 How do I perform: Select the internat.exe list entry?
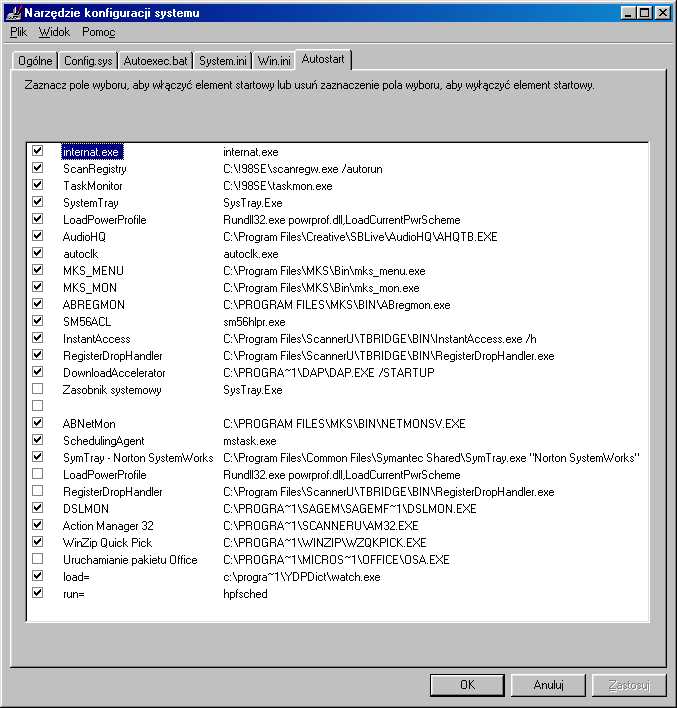(92, 152)
